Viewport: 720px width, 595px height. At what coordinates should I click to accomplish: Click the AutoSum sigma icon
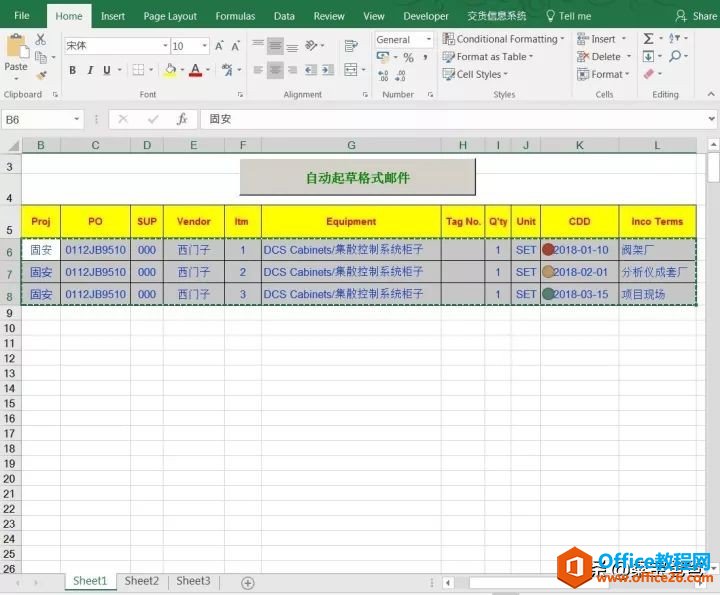coord(648,39)
